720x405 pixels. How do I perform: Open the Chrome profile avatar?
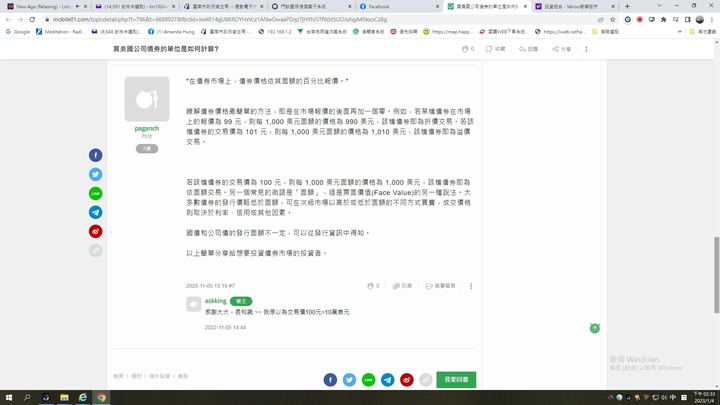click(x=700, y=20)
